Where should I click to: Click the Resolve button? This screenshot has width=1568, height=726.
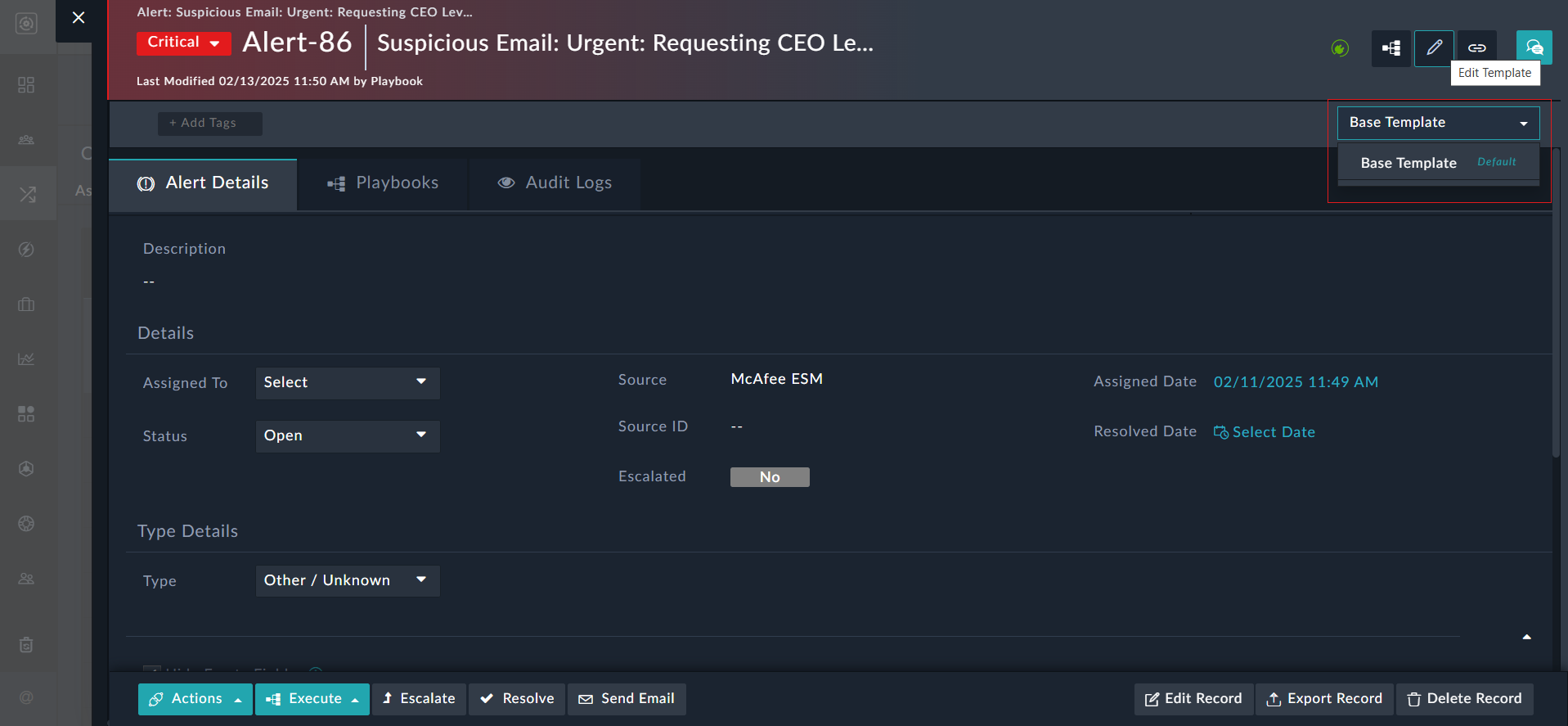pos(517,699)
